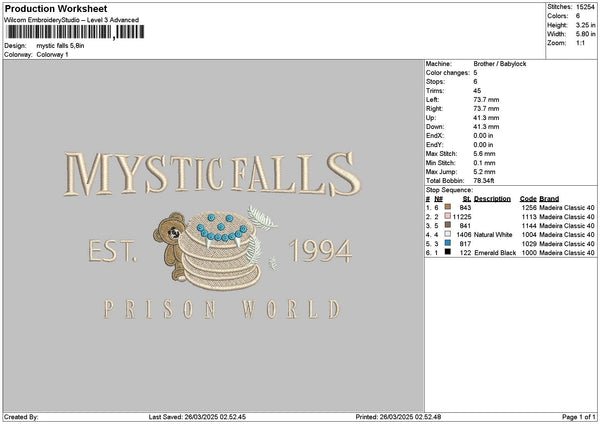Click the orange-brown swatch for code 1256

click(x=448, y=207)
